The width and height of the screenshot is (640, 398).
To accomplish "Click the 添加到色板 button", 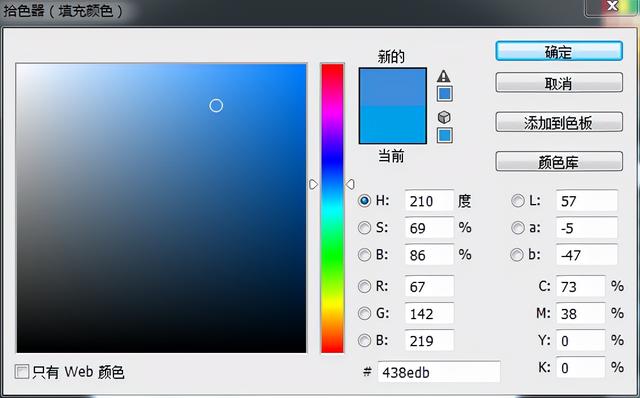I will click(559, 122).
